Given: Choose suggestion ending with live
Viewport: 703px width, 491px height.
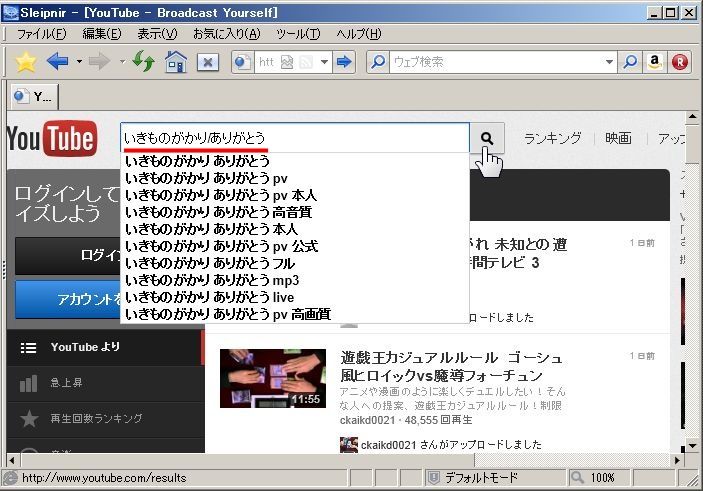Looking at the screenshot, I should point(295,297).
